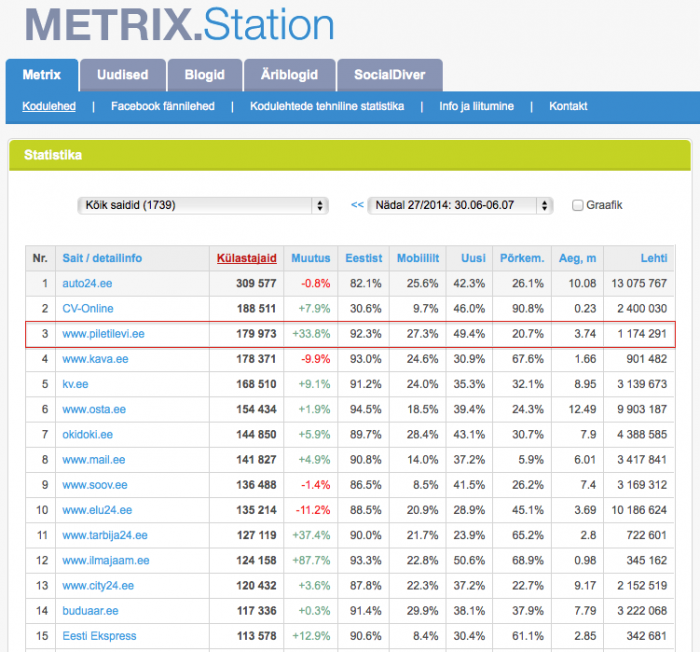
Task: Open okidoki.ee site details
Action: tap(88, 435)
